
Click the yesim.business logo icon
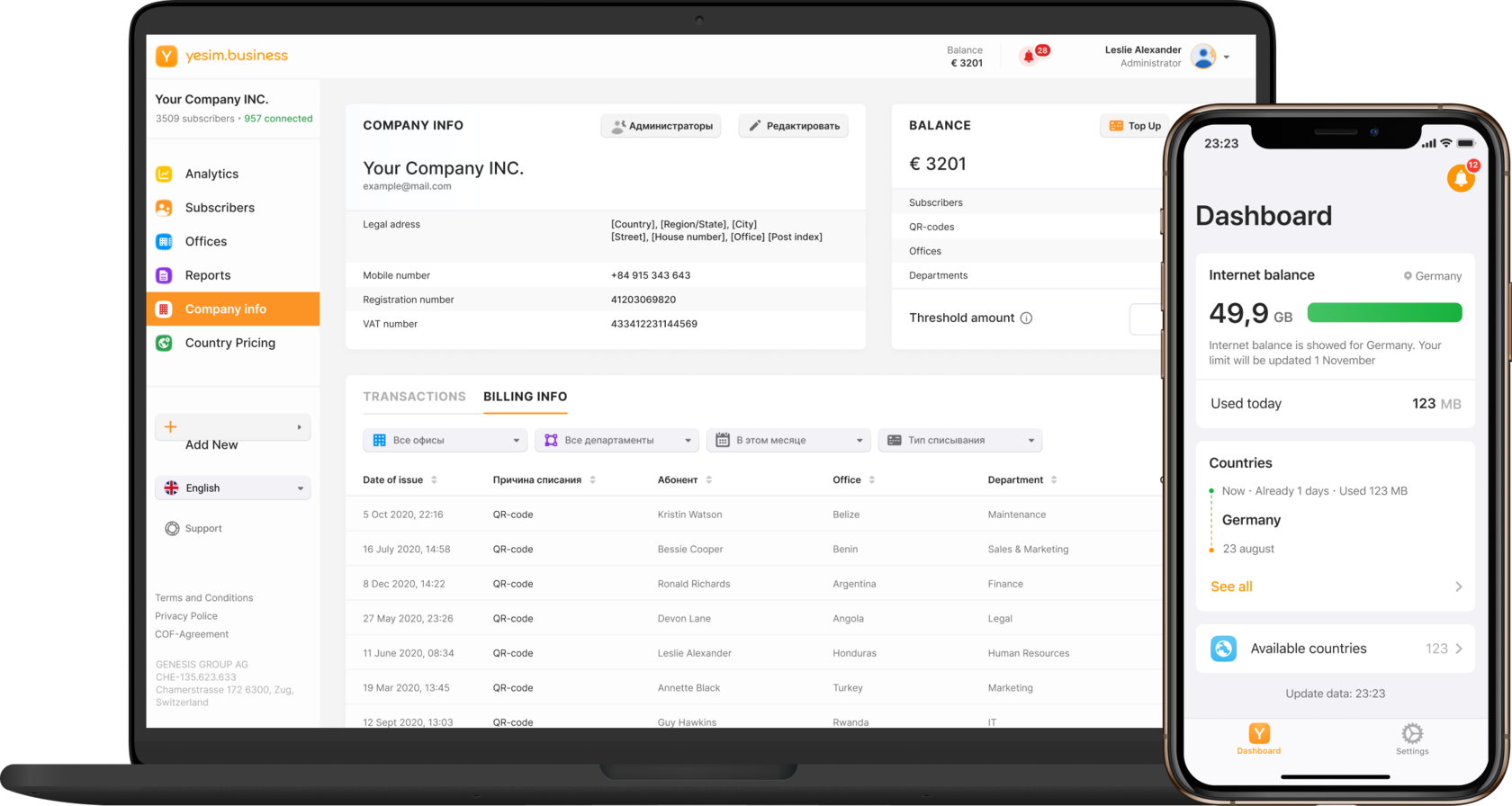166,56
